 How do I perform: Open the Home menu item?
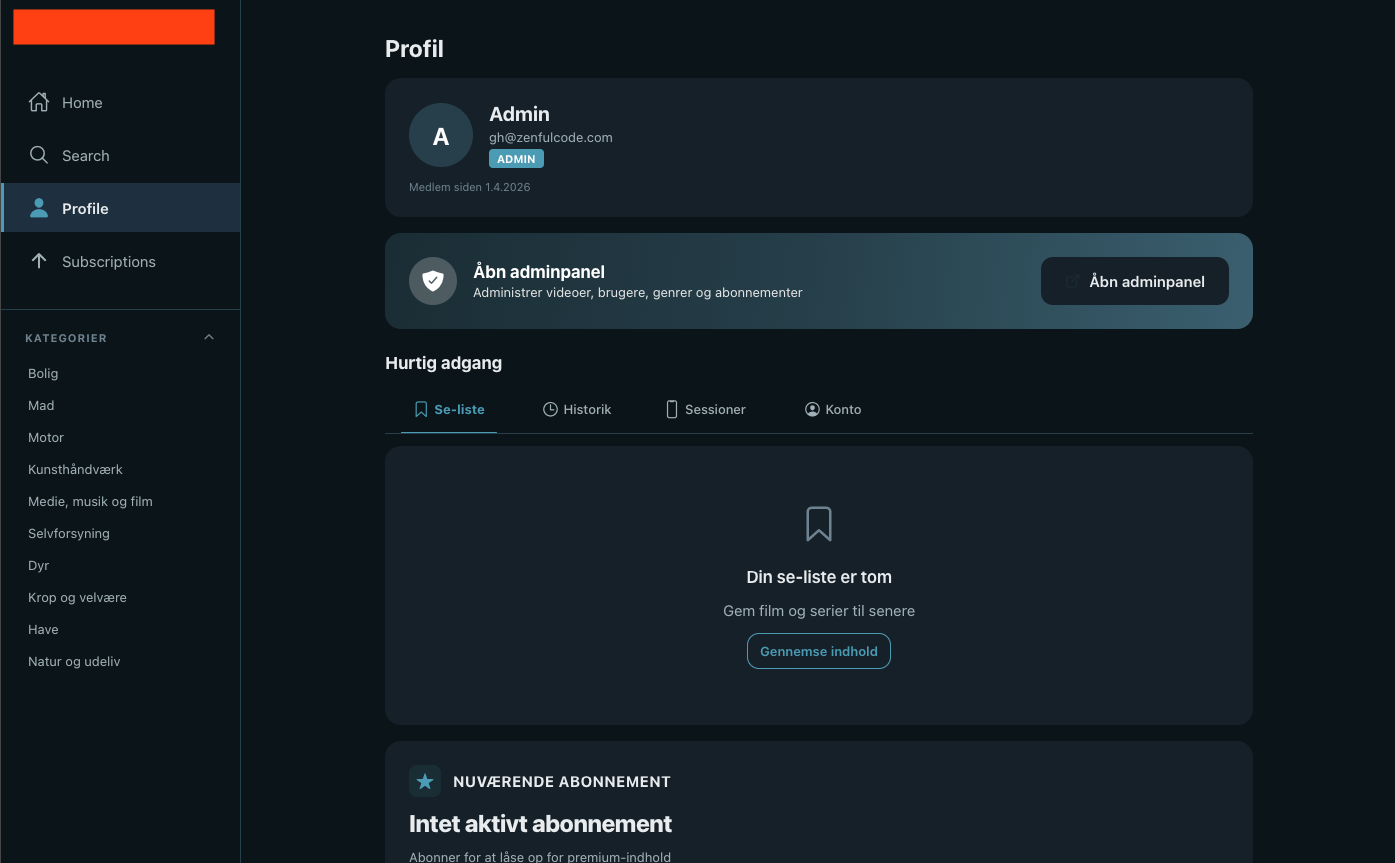coord(121,102)
